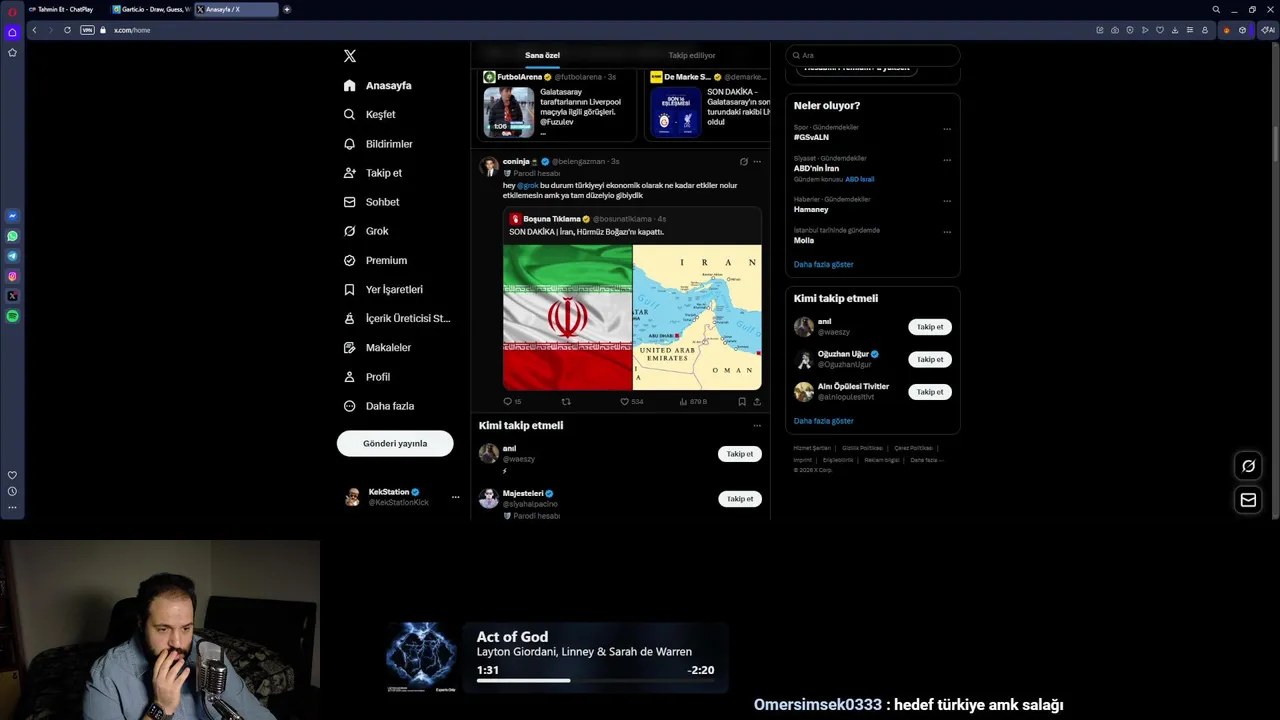Viewport: 1280px width, 720px height.
Task: Open the floating Grok button
Action: [1248, 465]
